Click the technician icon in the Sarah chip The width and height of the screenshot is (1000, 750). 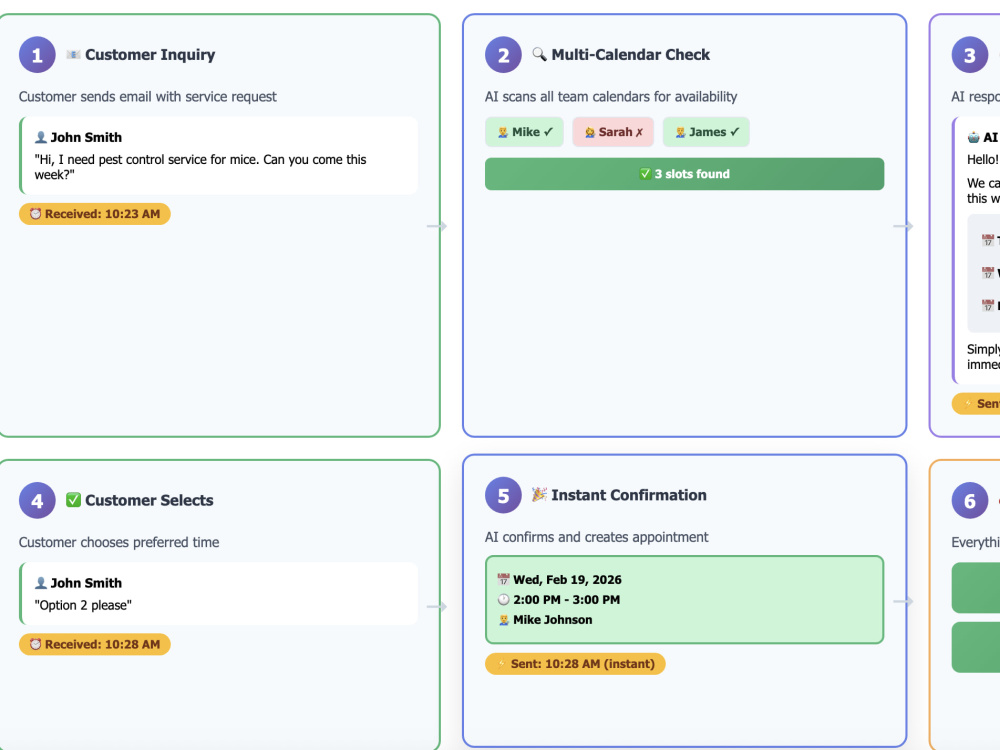click(x=590, y=132)
